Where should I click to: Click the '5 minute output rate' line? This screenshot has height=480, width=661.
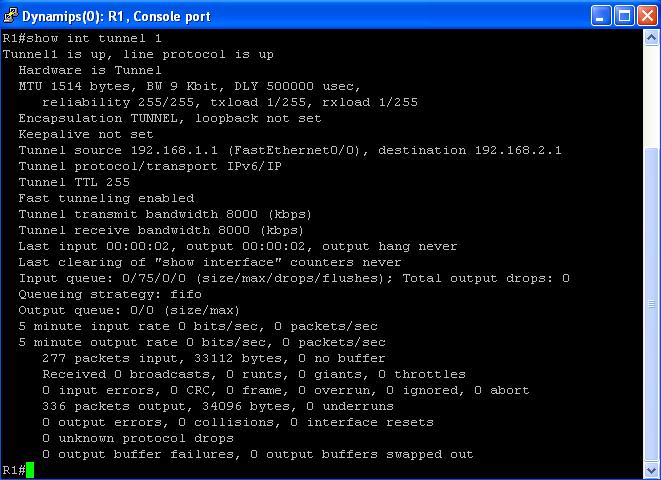click(x=202, y=343)
